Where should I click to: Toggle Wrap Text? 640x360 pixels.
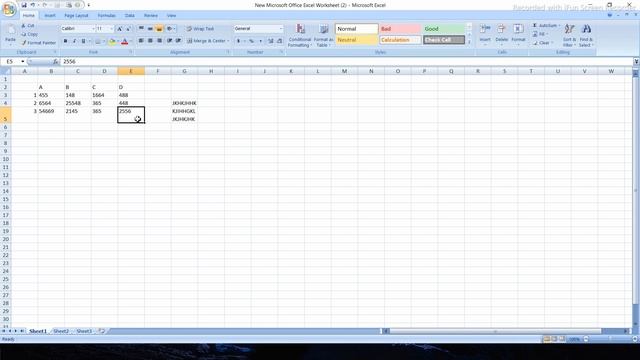click(200, 29)
